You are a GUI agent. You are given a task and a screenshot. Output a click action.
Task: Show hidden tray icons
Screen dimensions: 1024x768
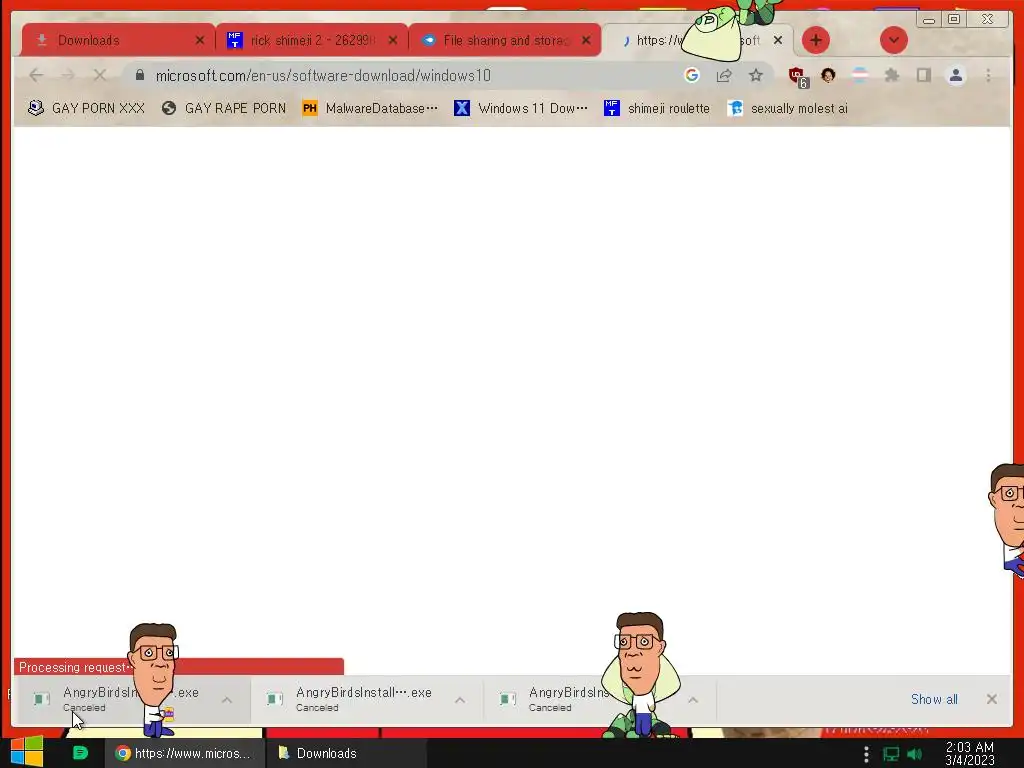click(x=866, y=754)
